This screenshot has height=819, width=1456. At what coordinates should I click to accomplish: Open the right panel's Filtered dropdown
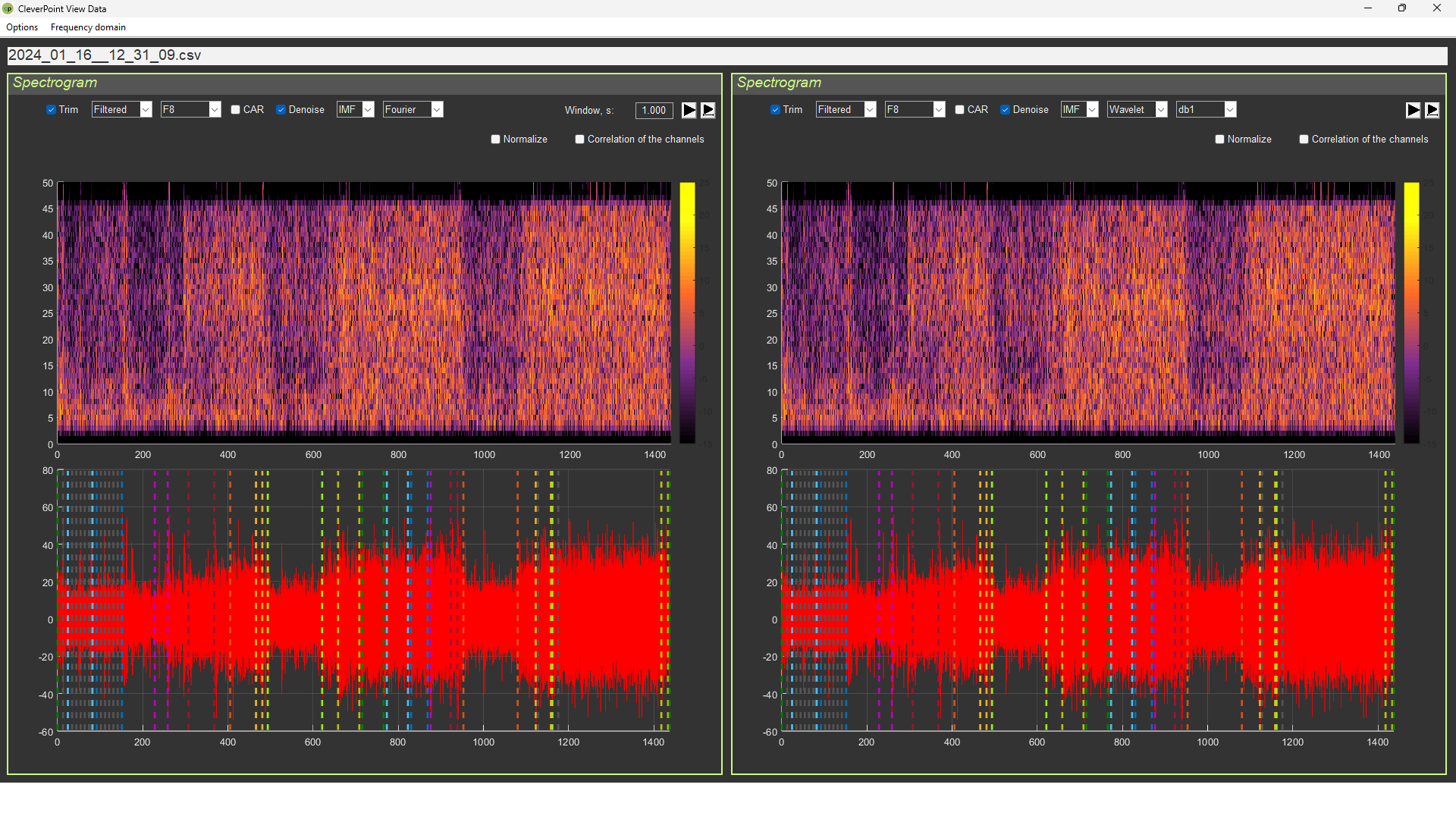click(870, 110)
